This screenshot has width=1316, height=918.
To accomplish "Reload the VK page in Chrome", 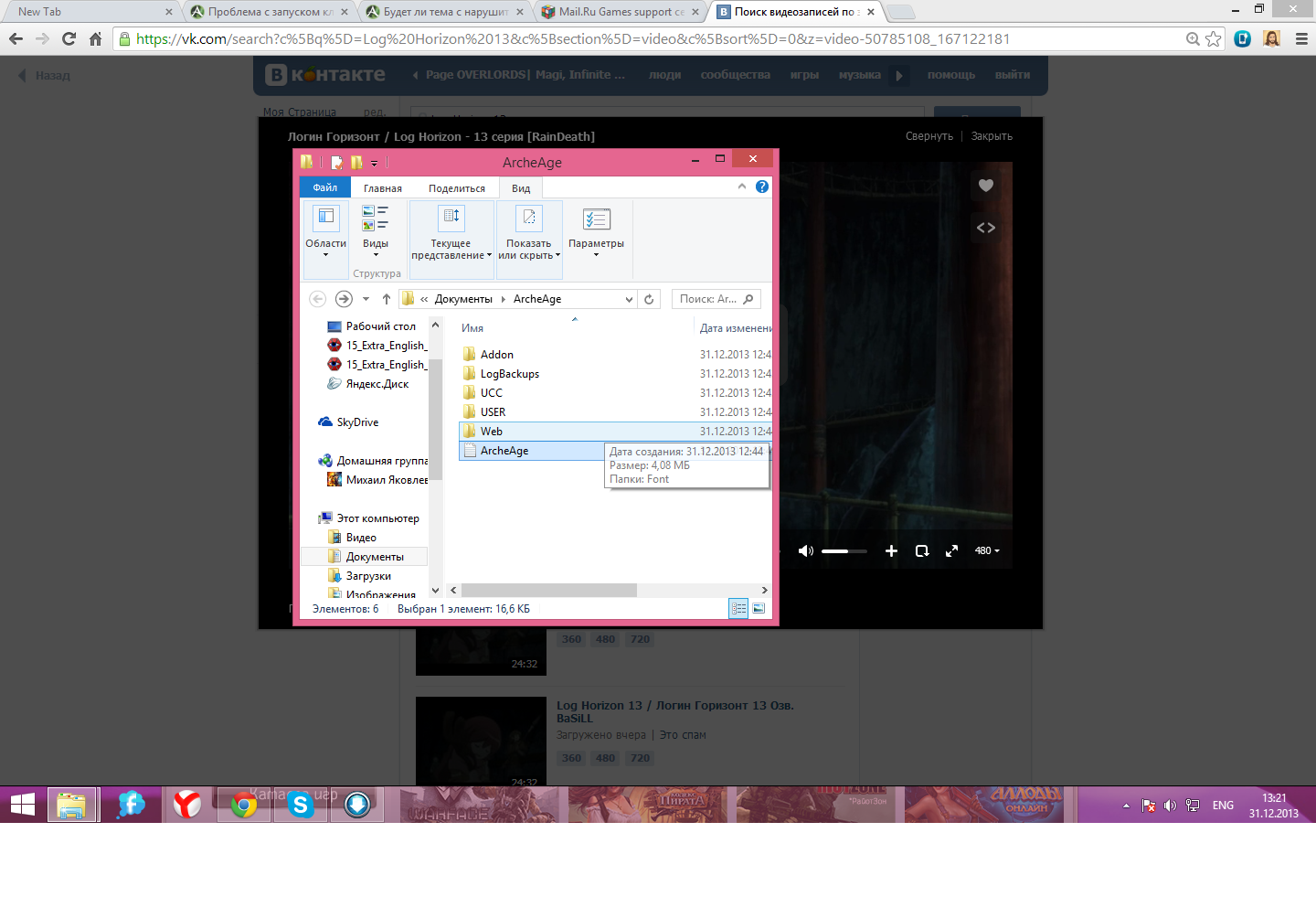I will (69, 39).
